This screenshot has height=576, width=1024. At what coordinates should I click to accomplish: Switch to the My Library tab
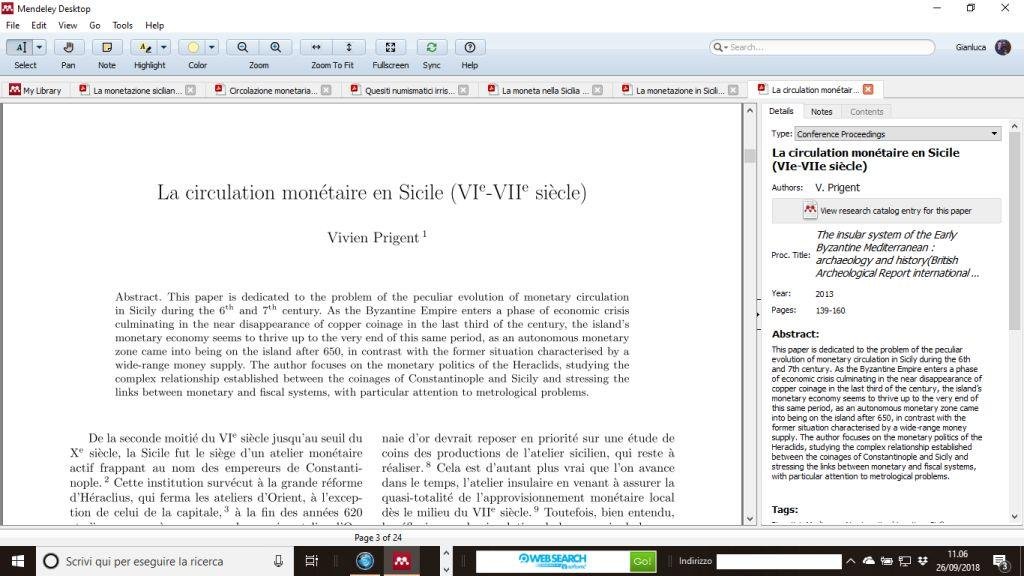pos(36,90)
